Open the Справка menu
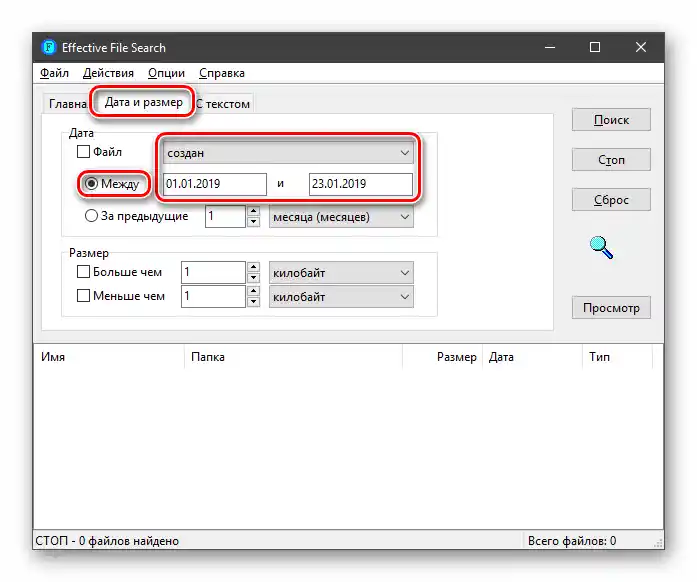The width and height of the screenshot is (697, 582). pyautogui.click(x=221, y=73)
